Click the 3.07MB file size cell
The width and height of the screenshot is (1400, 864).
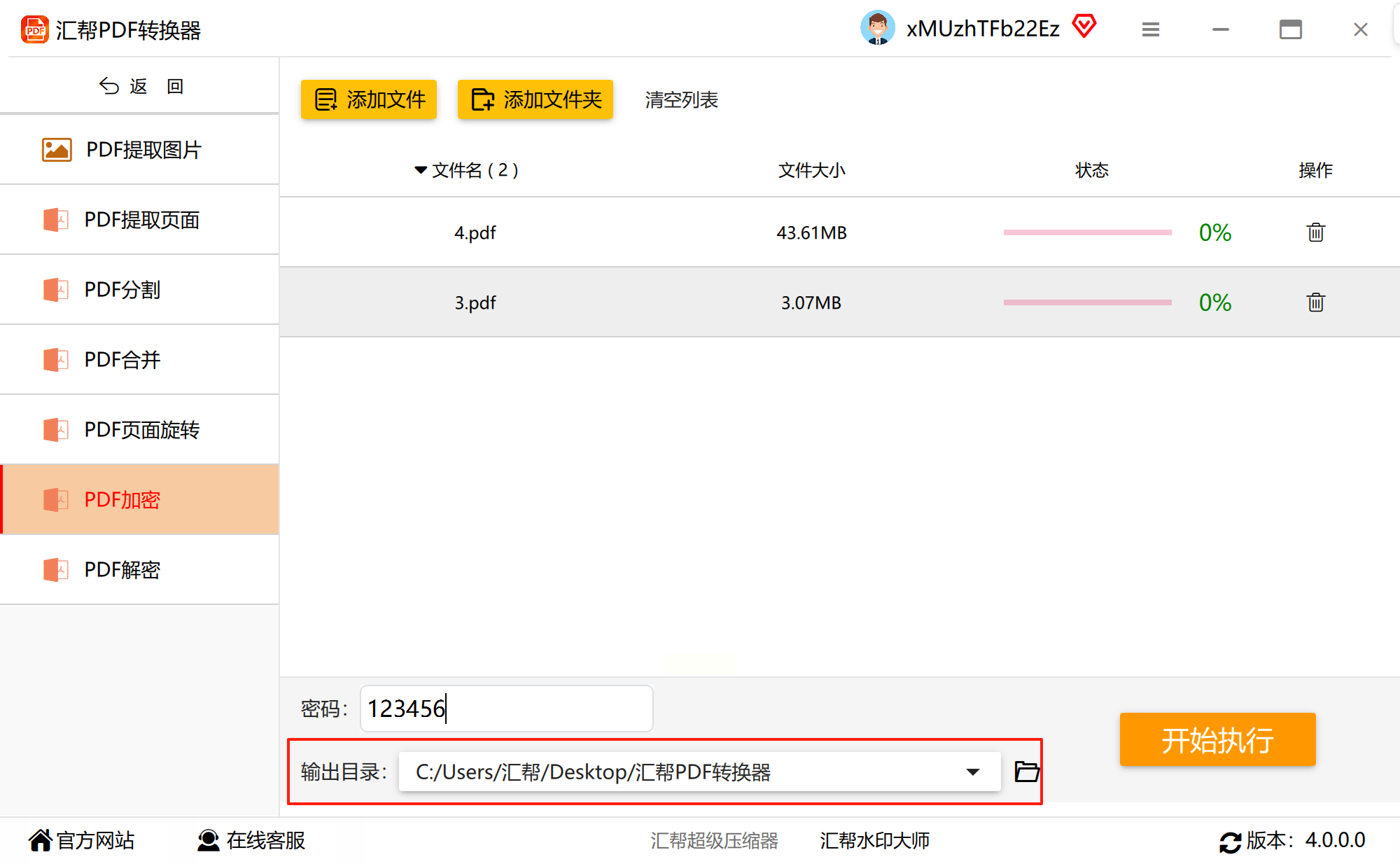coord(811,302)
